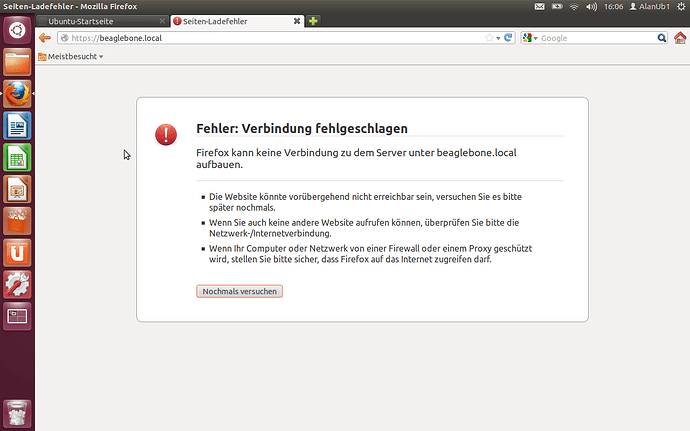The width and height of the screenshot is (690, 431).
Task: Open the Workspace Switcher
Action: (x=17, y=316)
